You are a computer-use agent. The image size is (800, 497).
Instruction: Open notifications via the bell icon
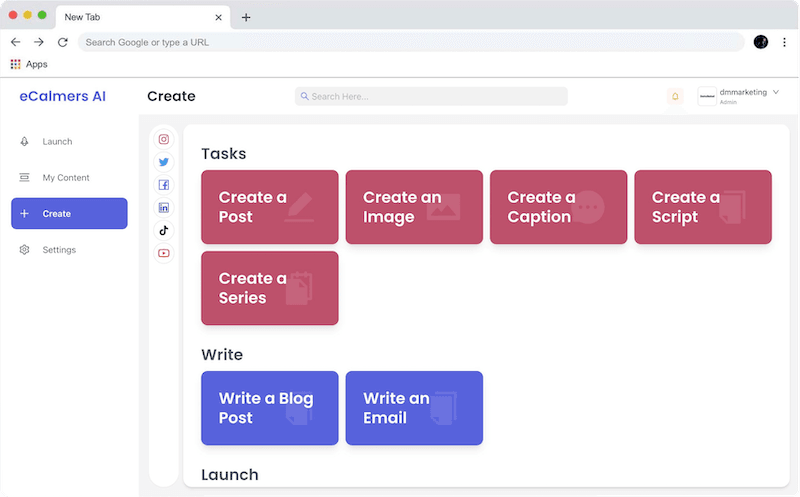675,96
